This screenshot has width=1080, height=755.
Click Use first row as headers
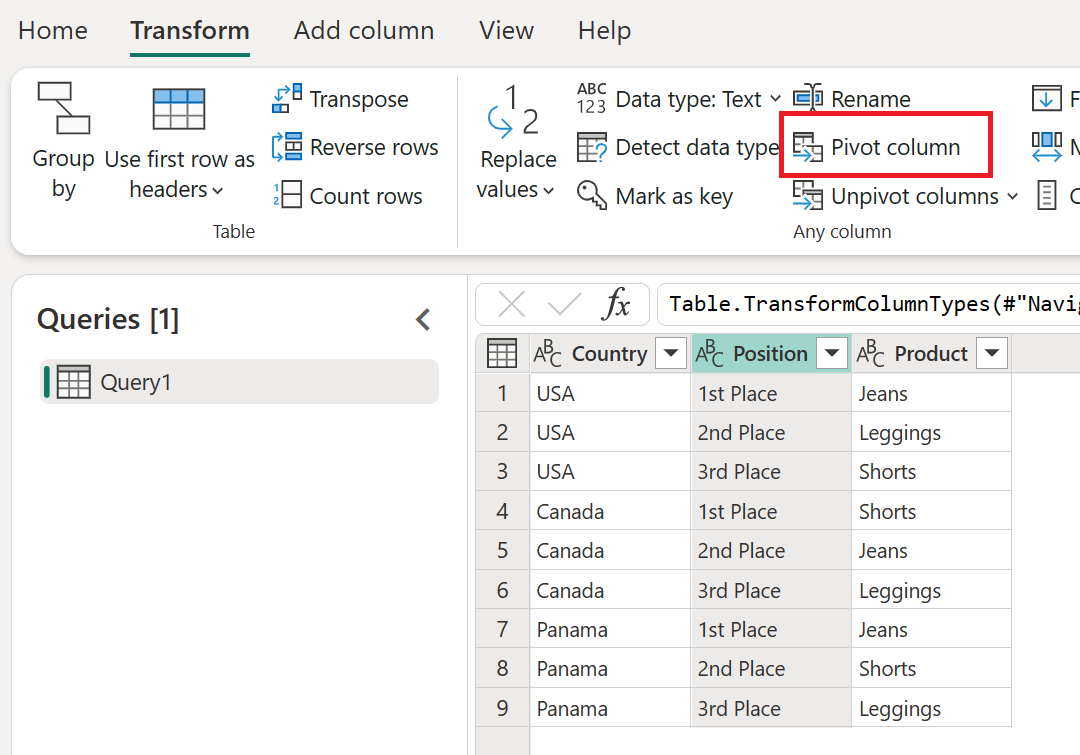coord(179,141)
